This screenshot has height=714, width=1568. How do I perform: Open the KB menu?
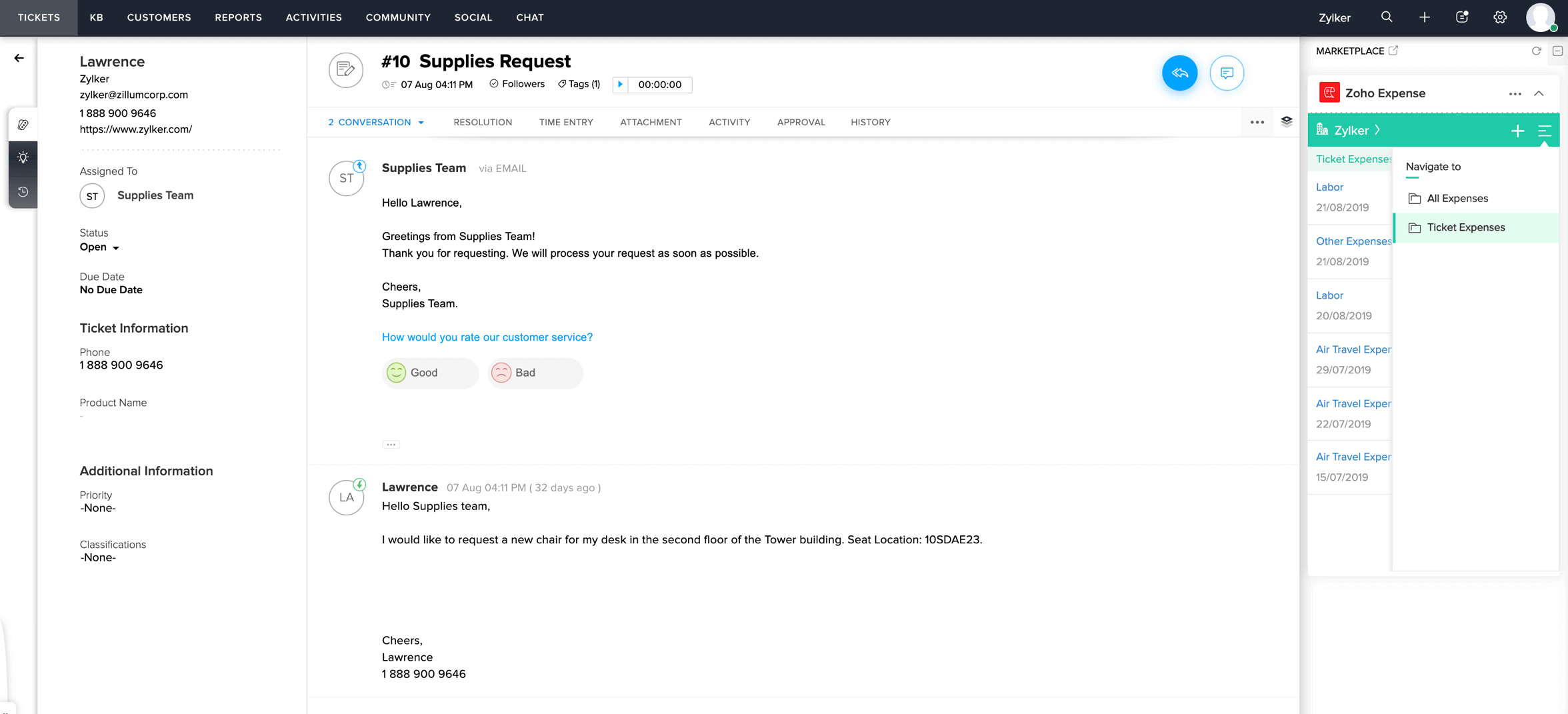click(97, 17)
